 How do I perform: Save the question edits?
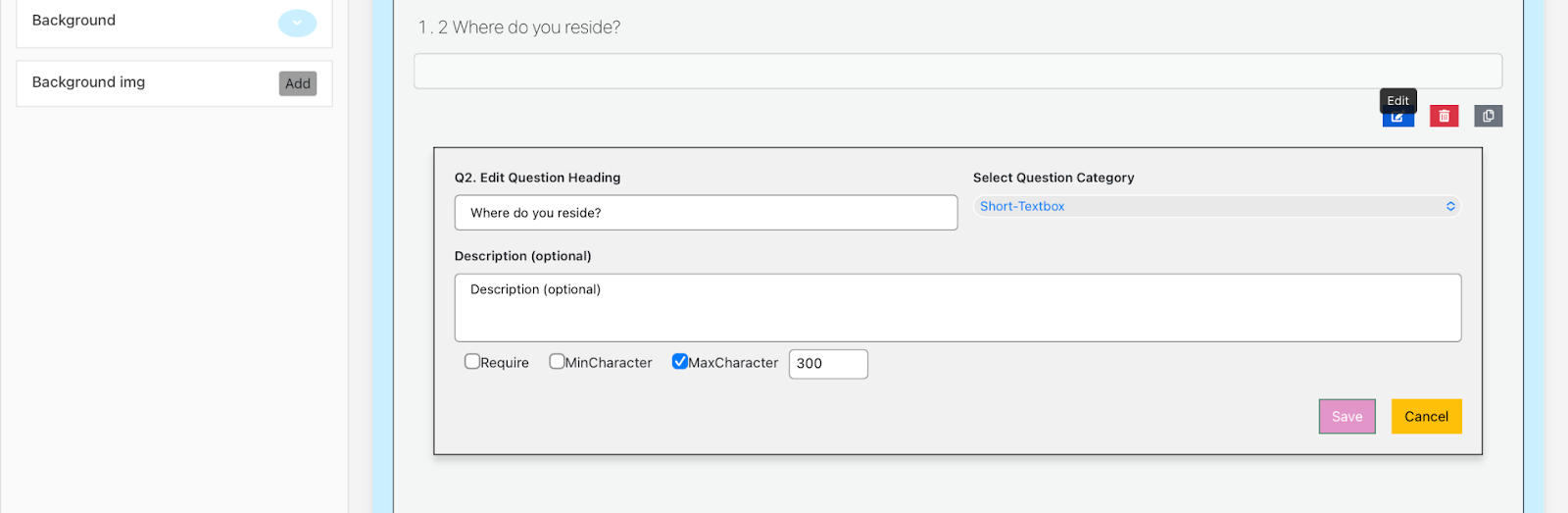click(1347, 417)
